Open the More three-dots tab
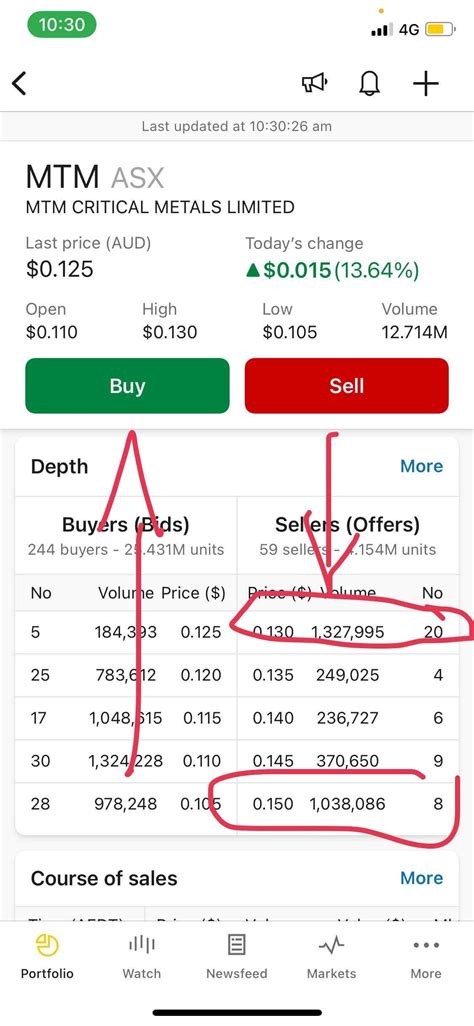This screenshot has width=474, height=1026. [x=426, y=945]
